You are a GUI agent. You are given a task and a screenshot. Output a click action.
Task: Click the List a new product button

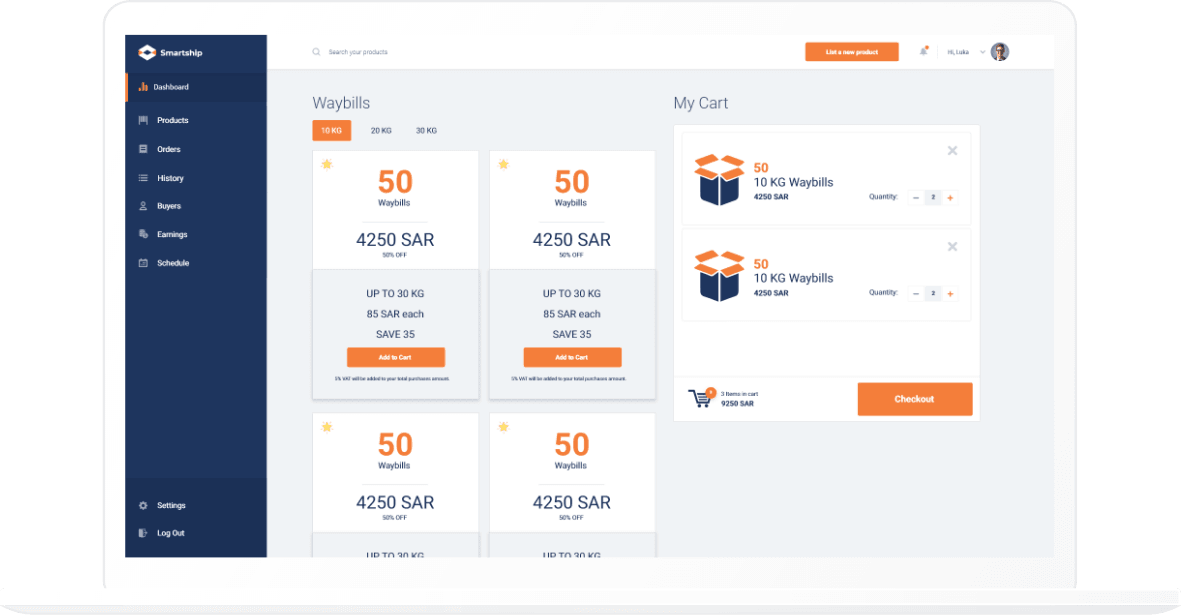tap(852, 52)
